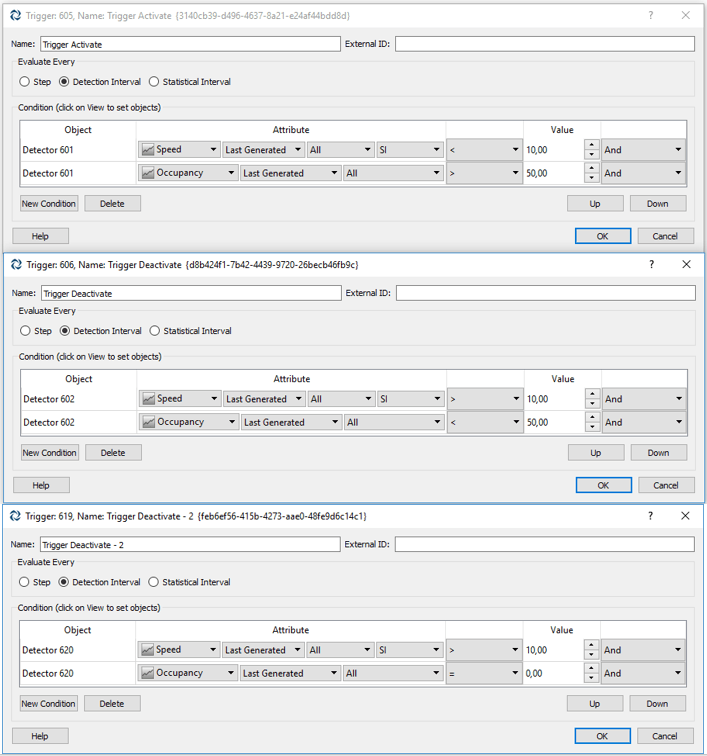Click the app icon in Trigger 605 title bar
Viewport: 707px width, 756px height.
(x=15, y=15)
